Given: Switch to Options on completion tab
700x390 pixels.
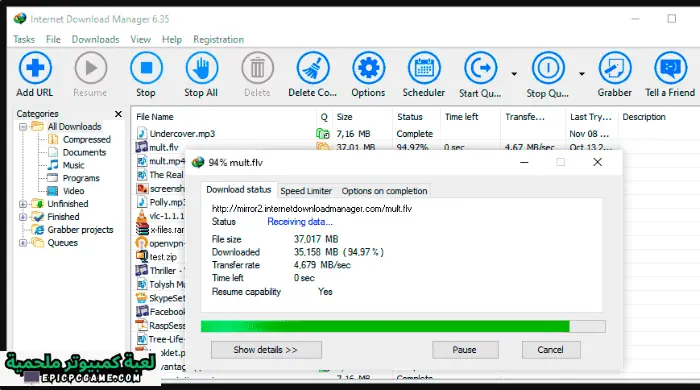Looking at the screenshot, I should coord(384,191).
